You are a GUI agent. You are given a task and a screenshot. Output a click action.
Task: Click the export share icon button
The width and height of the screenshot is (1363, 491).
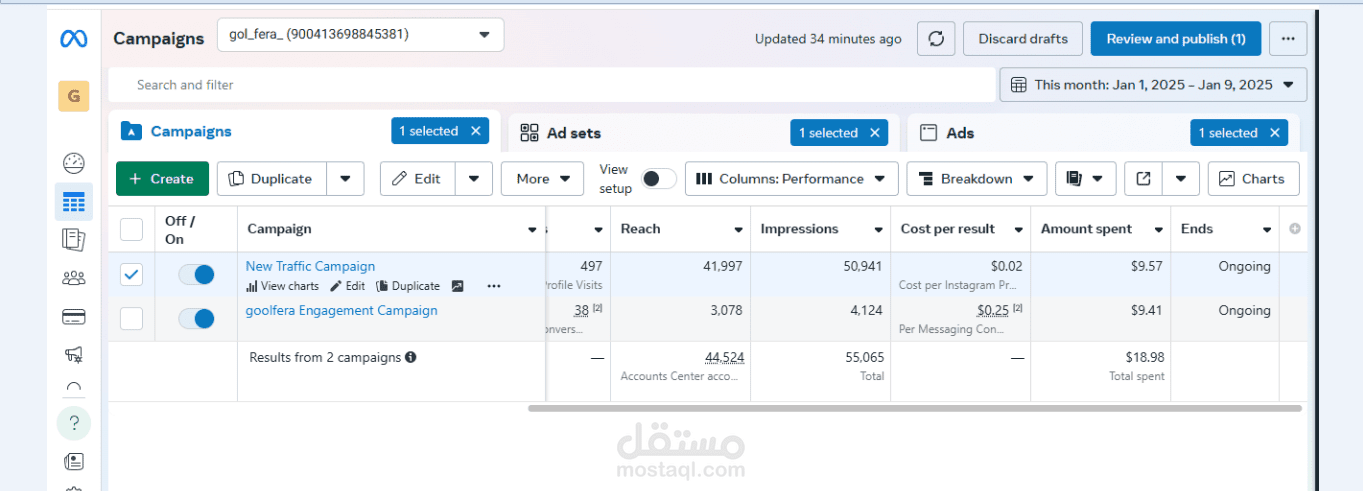1144,179
